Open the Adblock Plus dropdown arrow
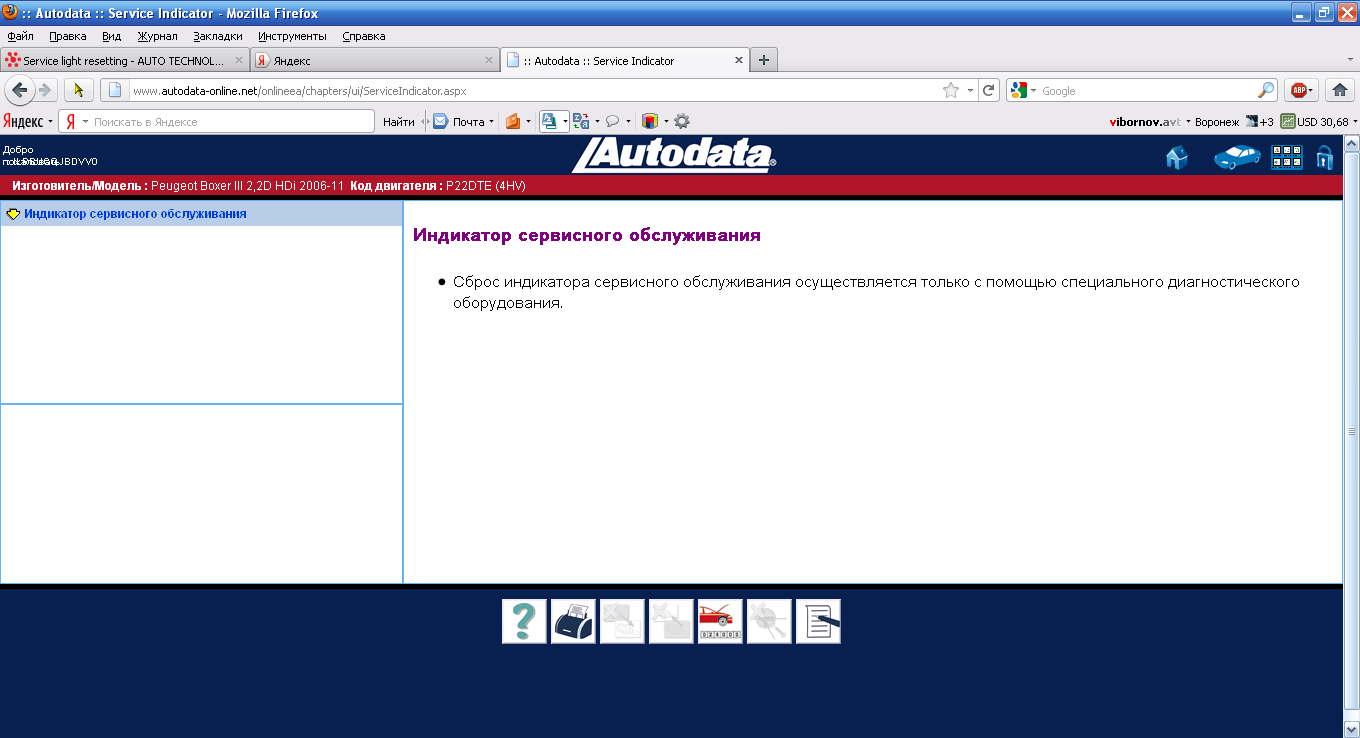Screen dimensions: 1360x738 (1311, 90)
